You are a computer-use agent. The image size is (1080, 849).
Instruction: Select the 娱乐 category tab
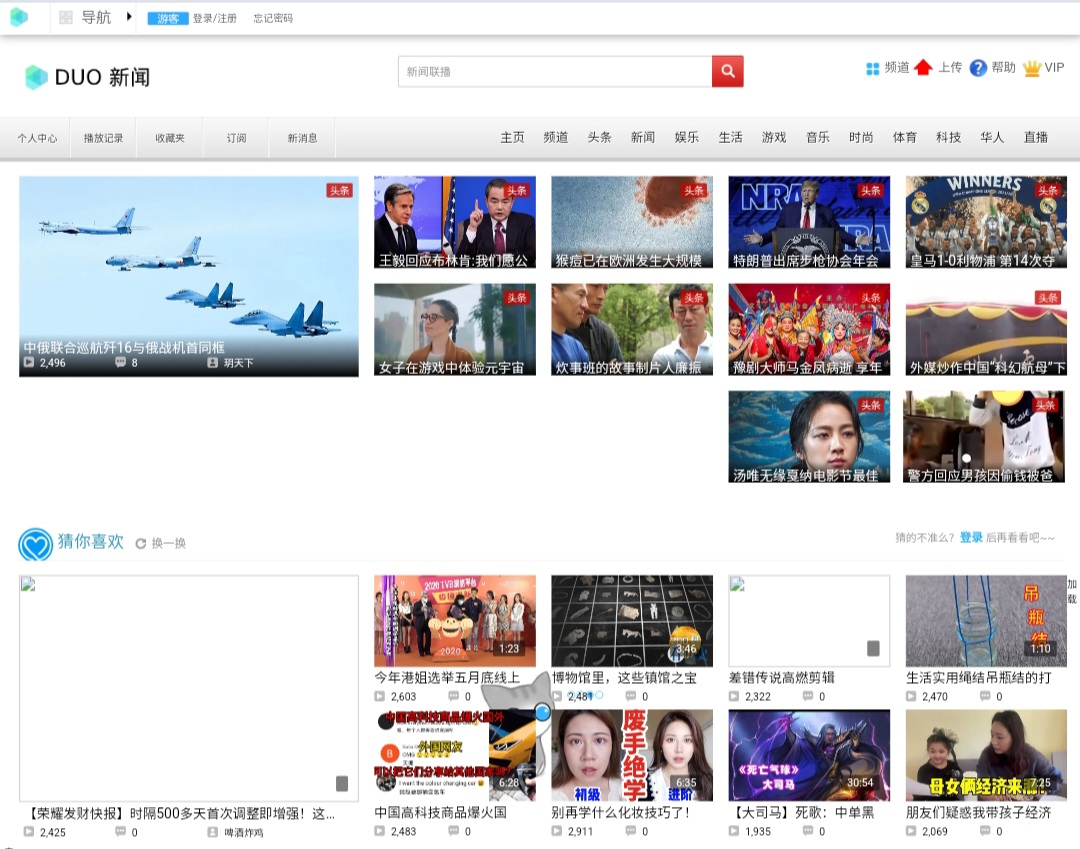(686, 137)
